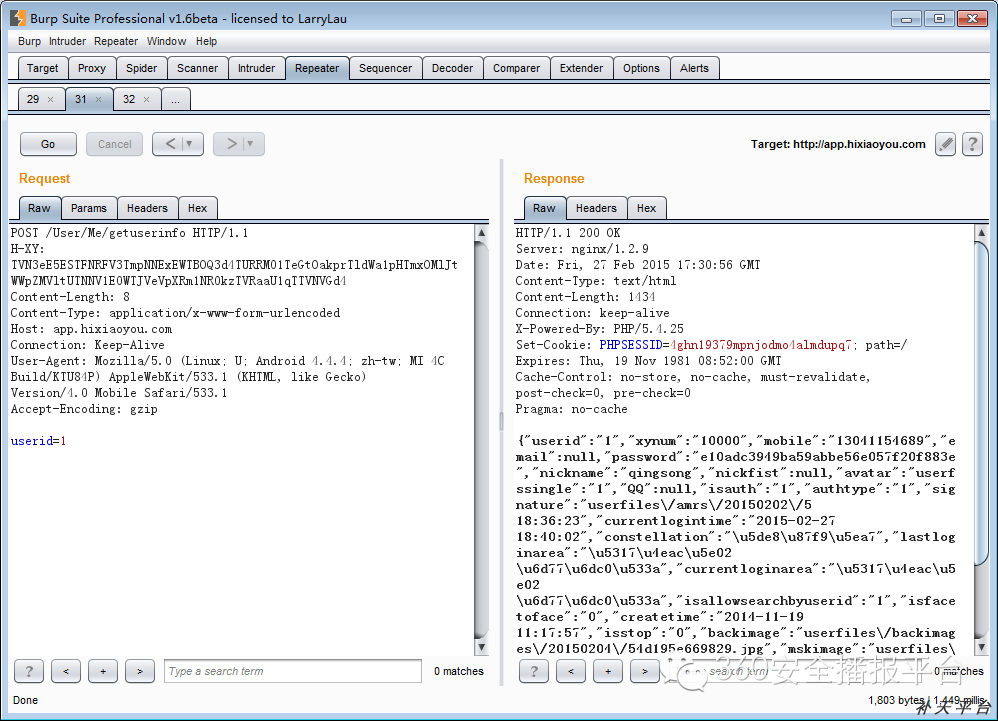998x721 pixels.
Task: Go to next match in response search
Action: pos(645,671)
